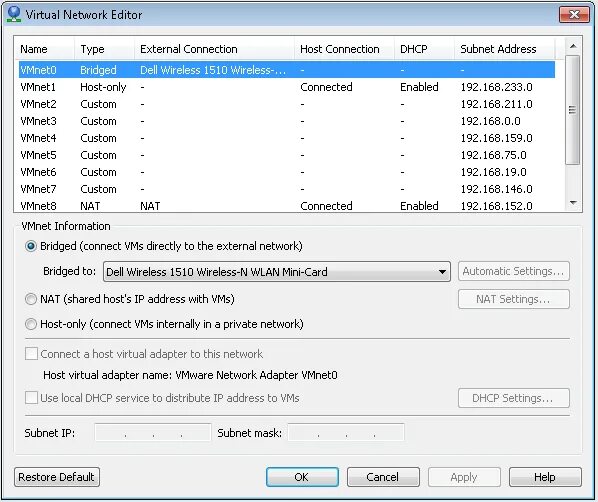Click subnet address 192.168.152.0
The width and height of the screenshot is (598, 502).
[x=496, y=206]
